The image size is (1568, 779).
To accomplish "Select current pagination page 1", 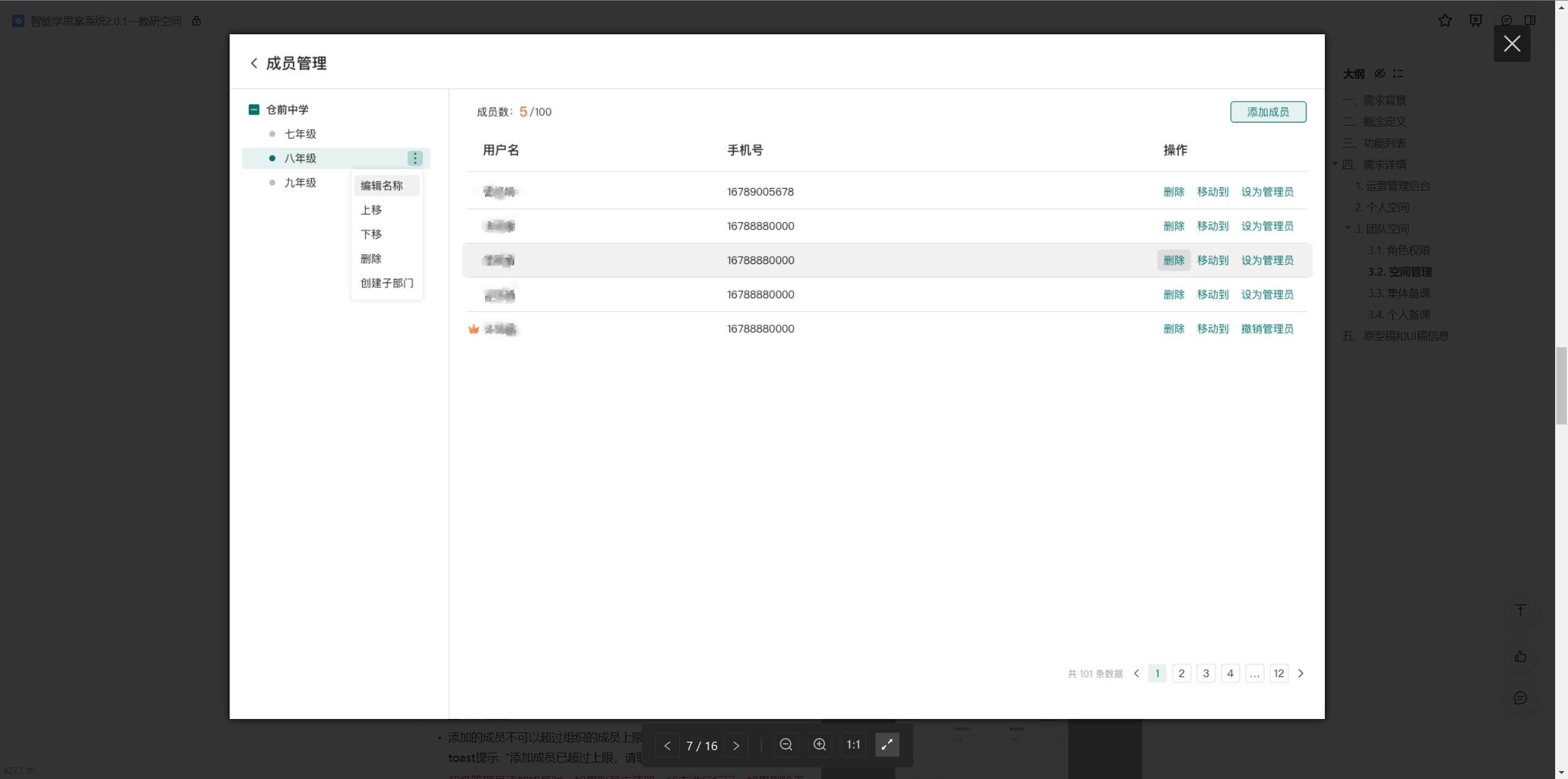I will point(1157,674).
